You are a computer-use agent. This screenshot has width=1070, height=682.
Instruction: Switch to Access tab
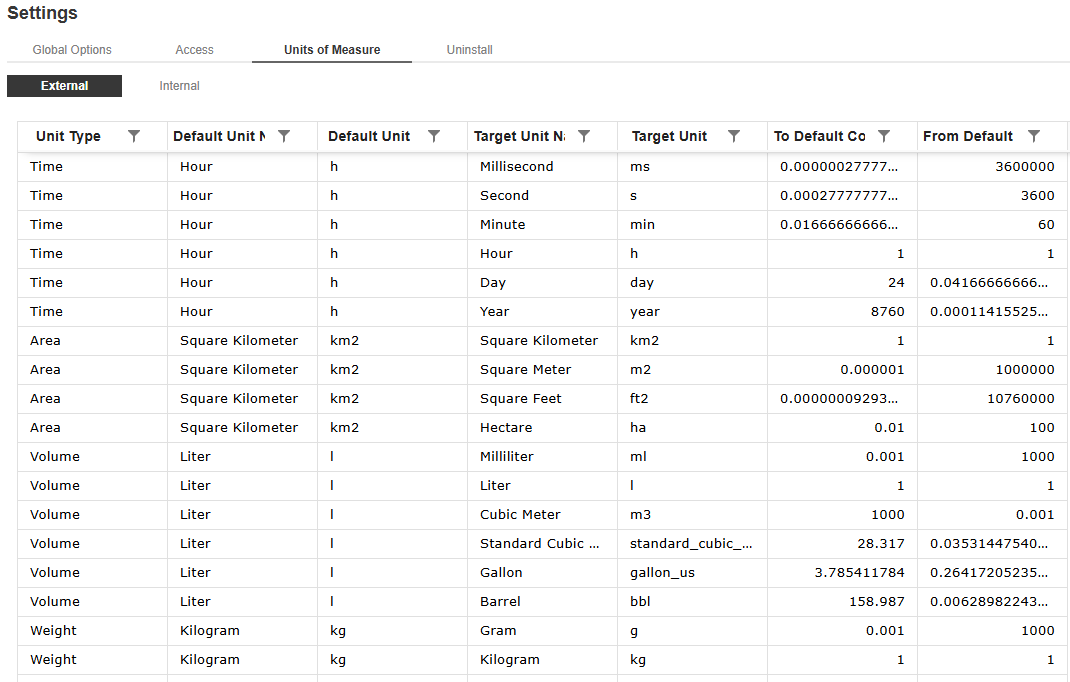tap(194, 50)
